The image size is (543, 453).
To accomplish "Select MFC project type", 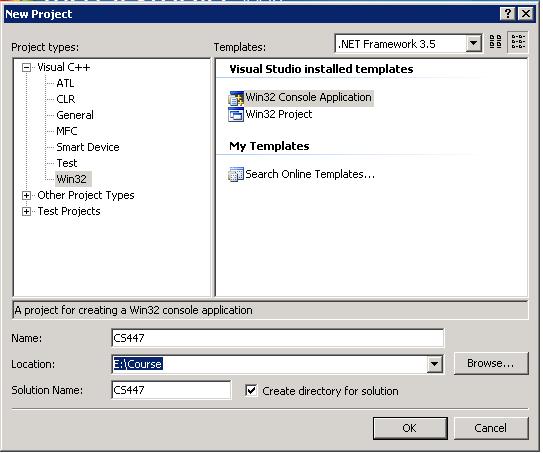I will pyautogui.click(x=66, y=131).
